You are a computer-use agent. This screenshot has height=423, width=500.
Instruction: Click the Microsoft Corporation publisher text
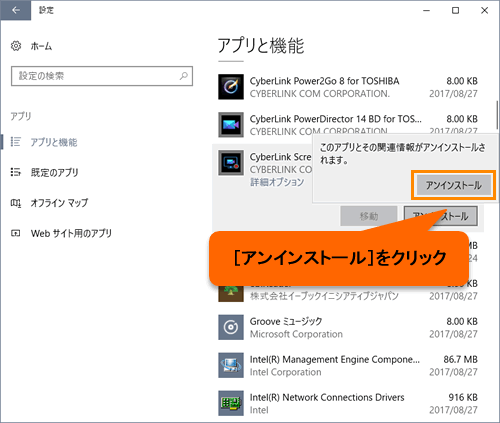coord(296,334)
